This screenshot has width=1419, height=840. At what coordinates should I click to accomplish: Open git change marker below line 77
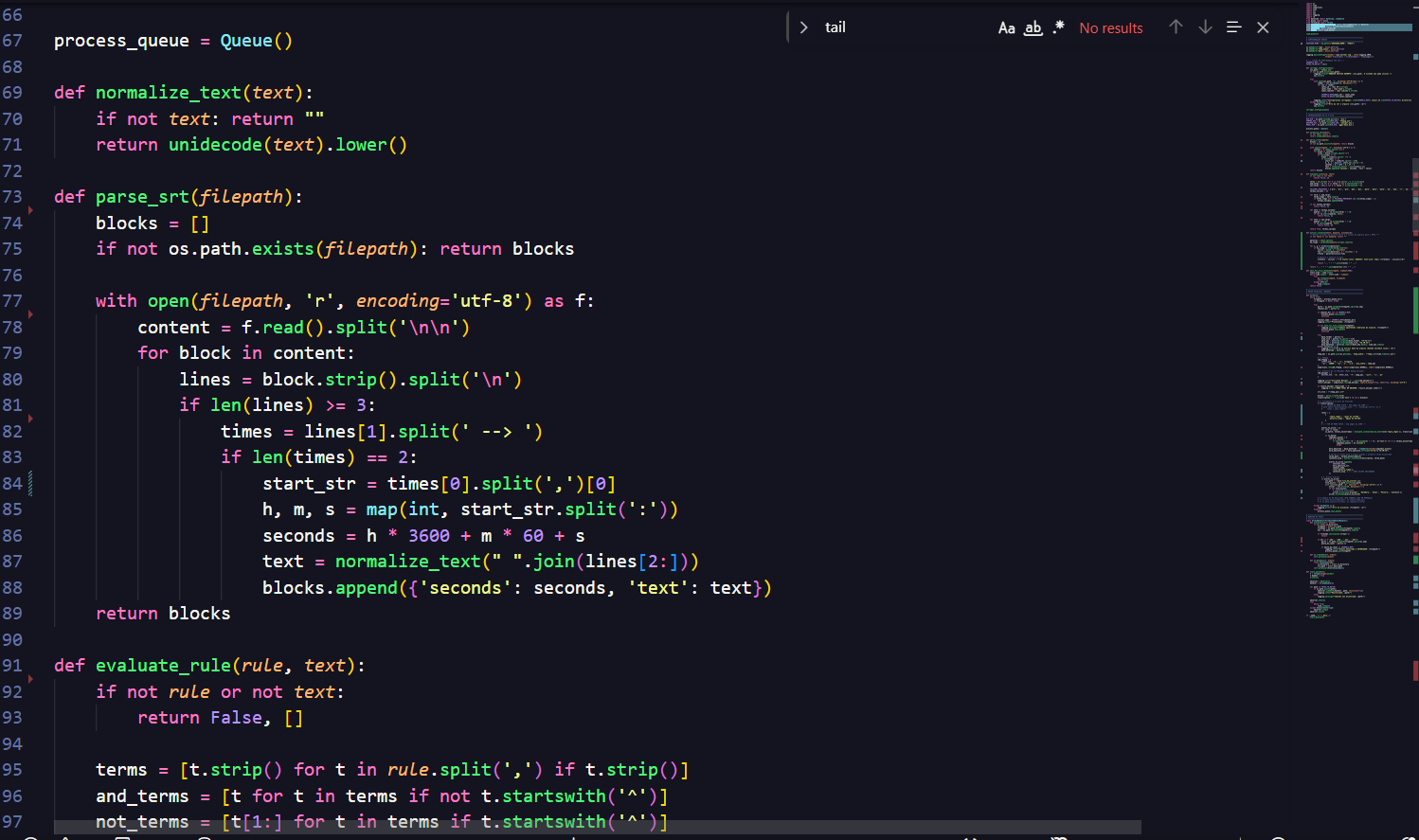(30, 314)
